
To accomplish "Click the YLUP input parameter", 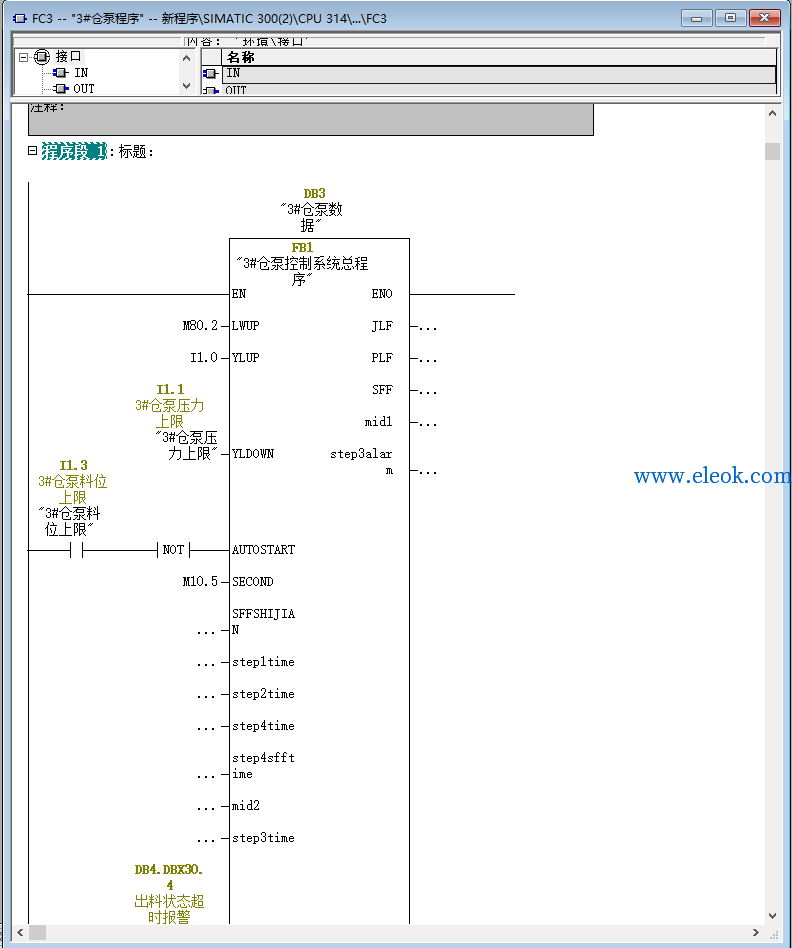I will click(x=245, y=358).
